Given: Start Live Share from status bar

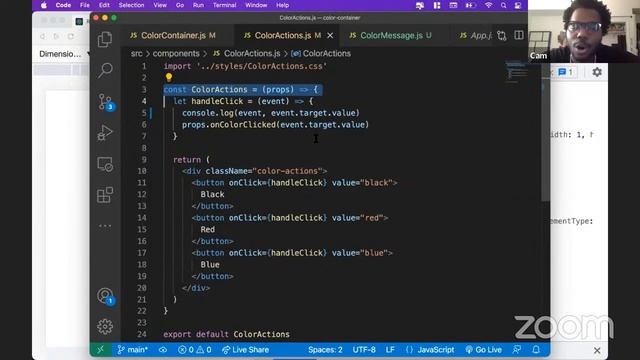Looking at the screenshot, I should tap(245, 350).
